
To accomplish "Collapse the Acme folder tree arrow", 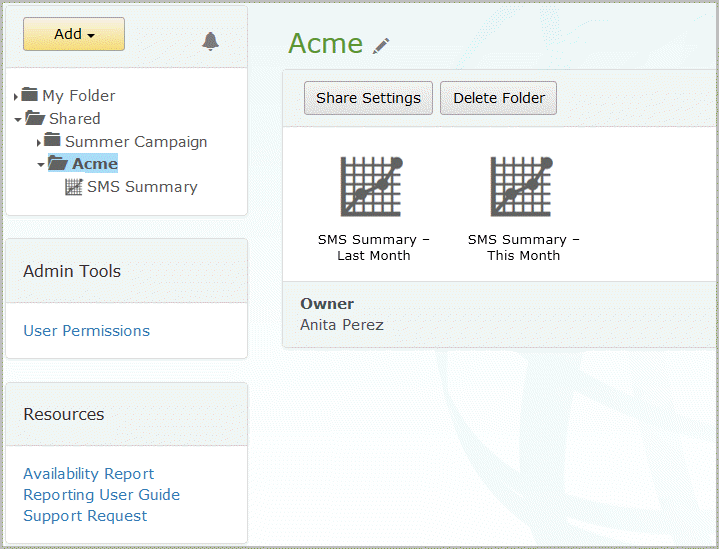I will coord(41,164).
